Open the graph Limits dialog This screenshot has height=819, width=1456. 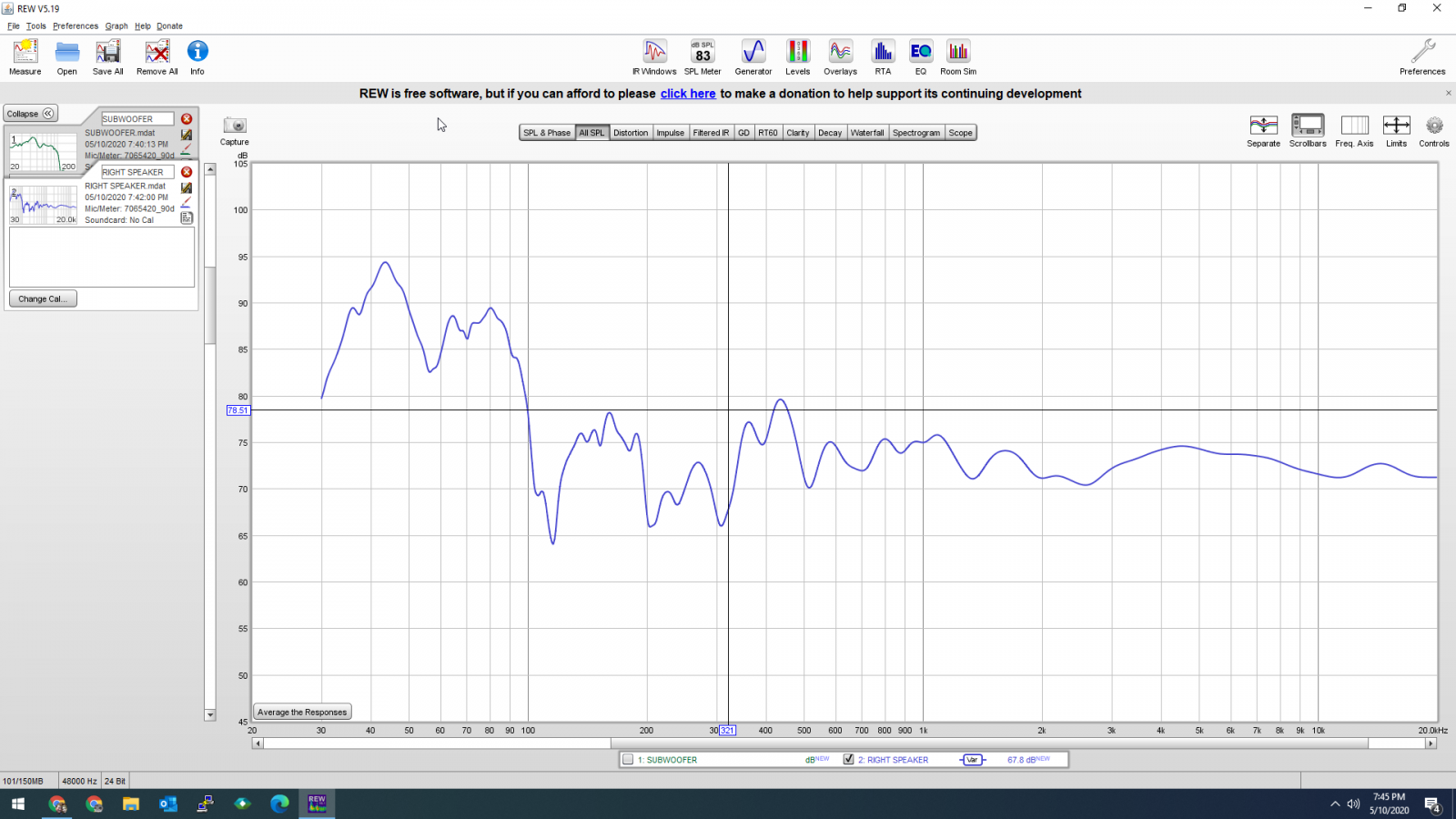(1397, 126)
